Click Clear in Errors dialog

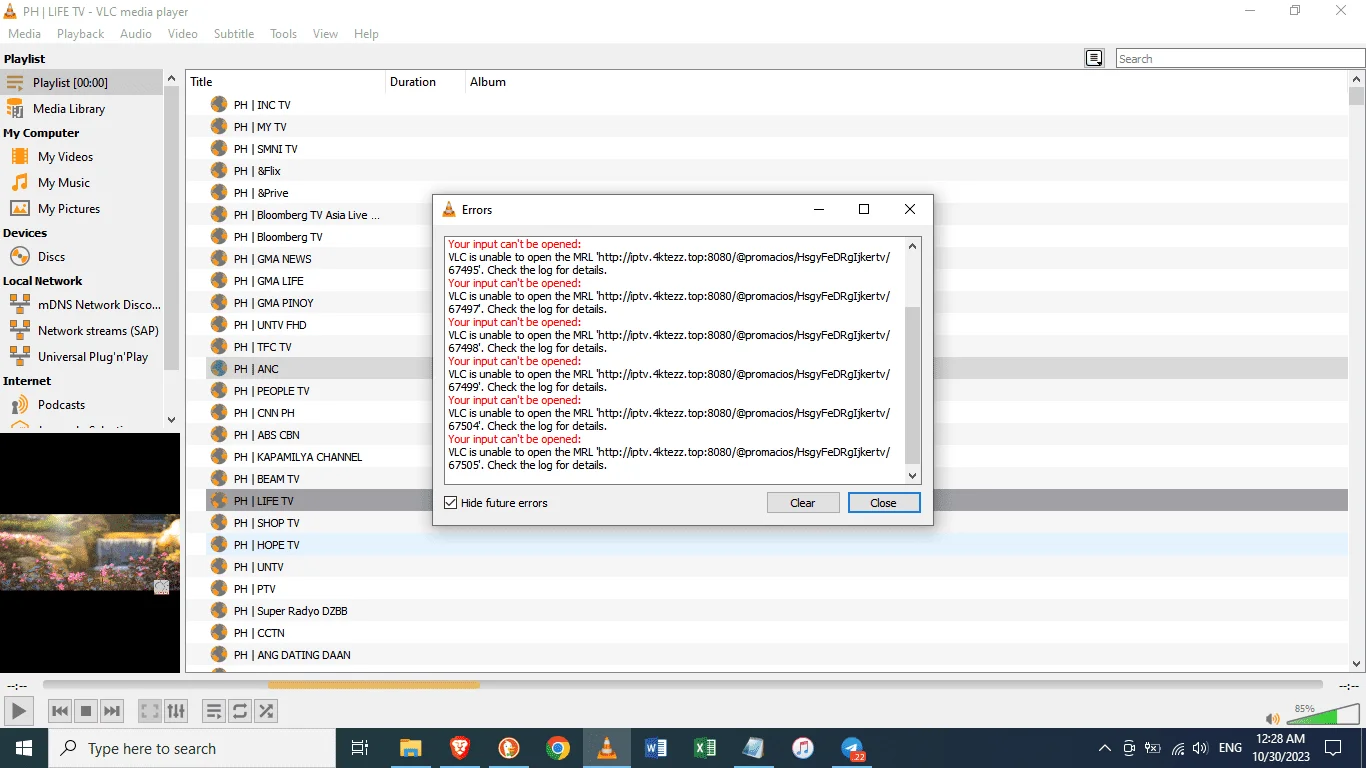[x=803, y=503]
